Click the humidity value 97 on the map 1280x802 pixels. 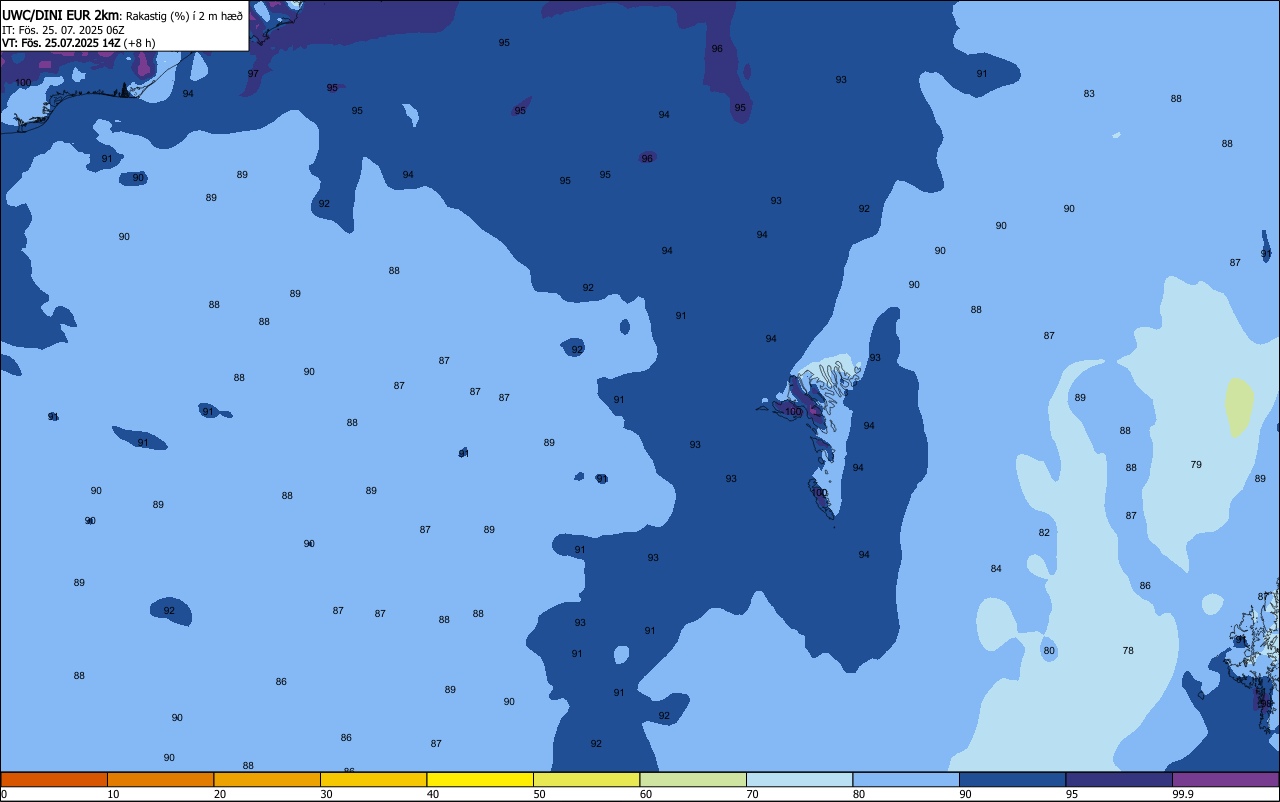[x=253, y=73]
